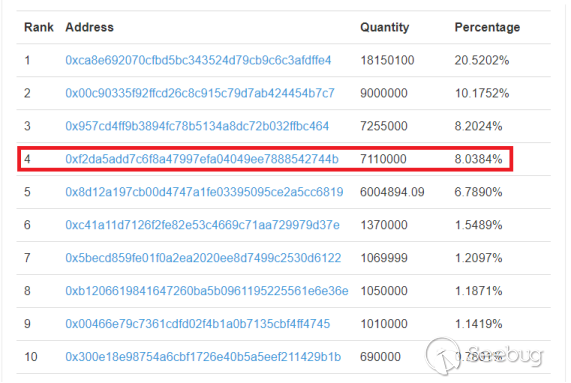Viewport: 571px width, 383px height.
Task: Click the Address column header
Action: 90,27
